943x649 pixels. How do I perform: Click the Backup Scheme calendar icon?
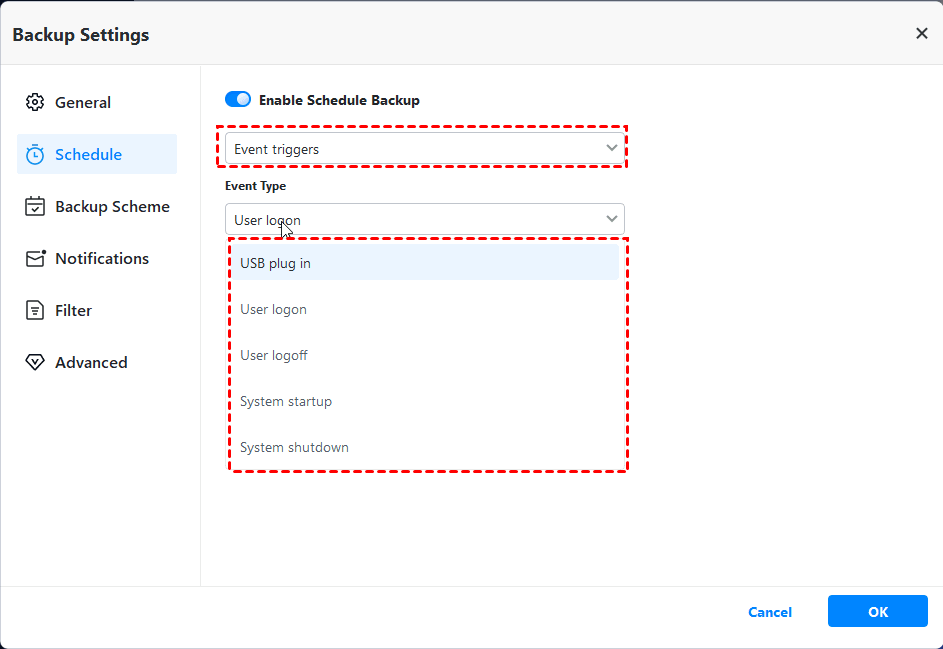(x=35, y=206)
